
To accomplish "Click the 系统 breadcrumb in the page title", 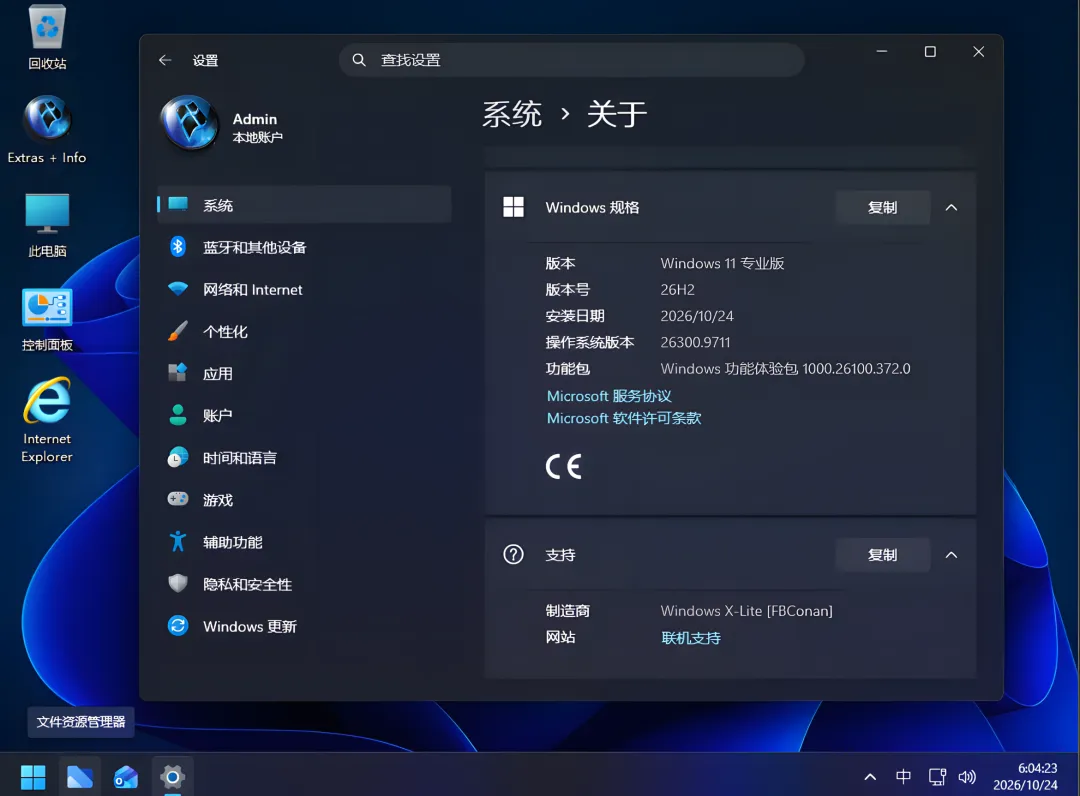I will pos(512,114).
